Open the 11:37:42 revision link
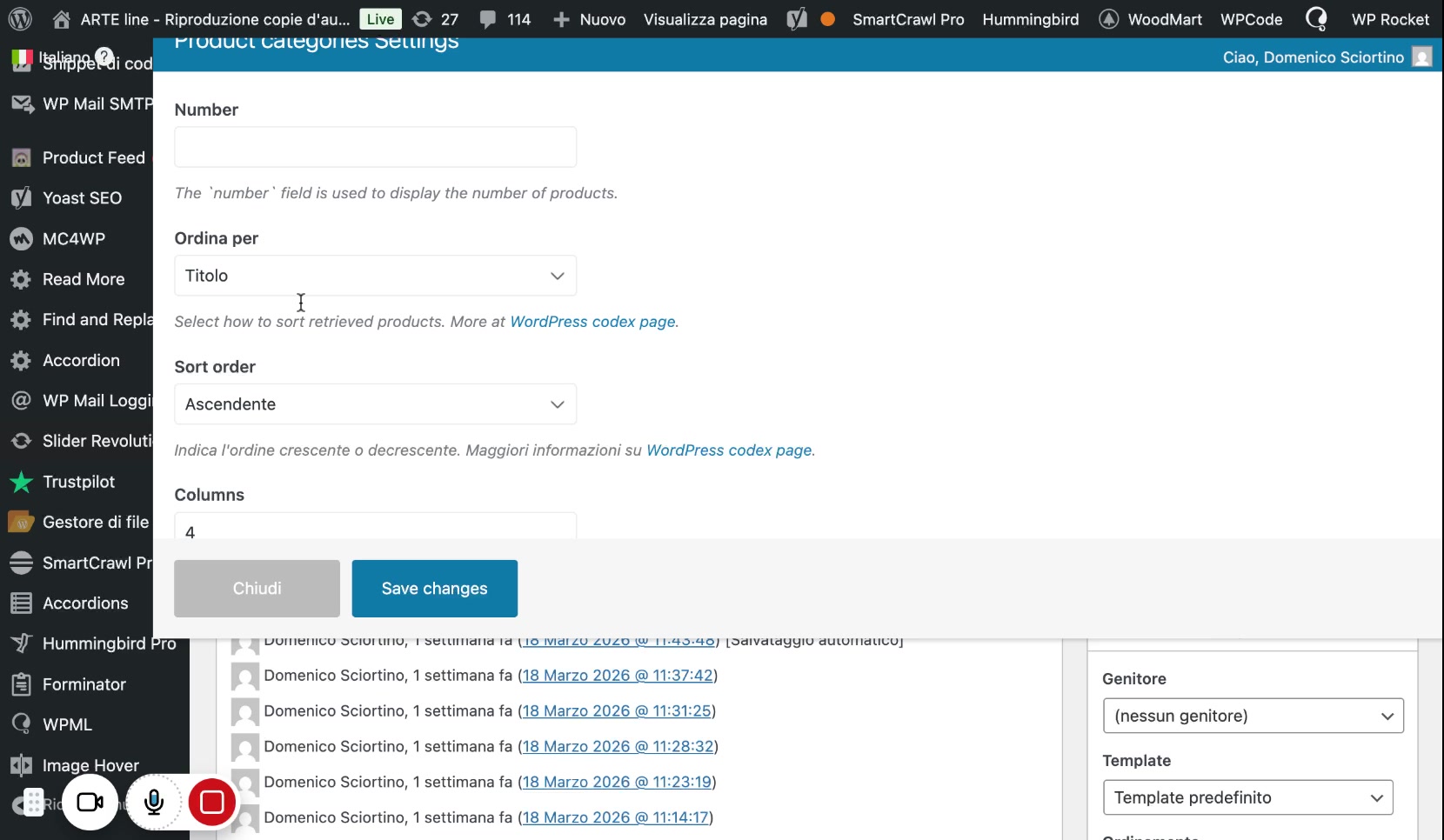Screen dimensions: 1444x840 (618, 676)
